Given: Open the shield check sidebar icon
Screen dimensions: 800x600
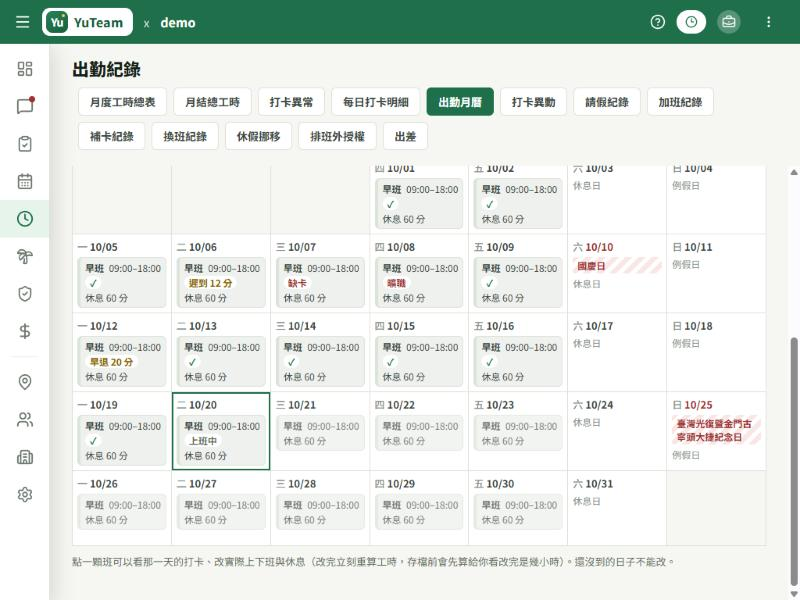Looking at the screenshot, I should point(24,294).
